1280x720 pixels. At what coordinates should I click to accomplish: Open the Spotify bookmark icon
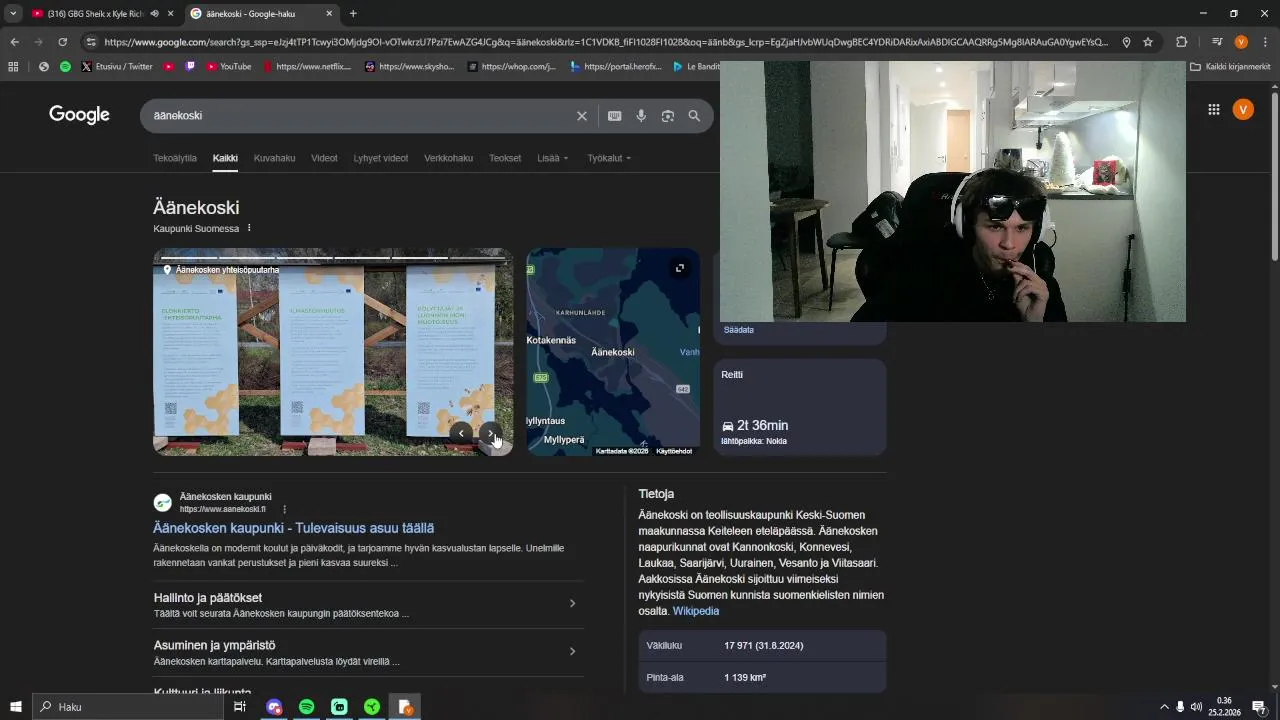click(65, 67)
